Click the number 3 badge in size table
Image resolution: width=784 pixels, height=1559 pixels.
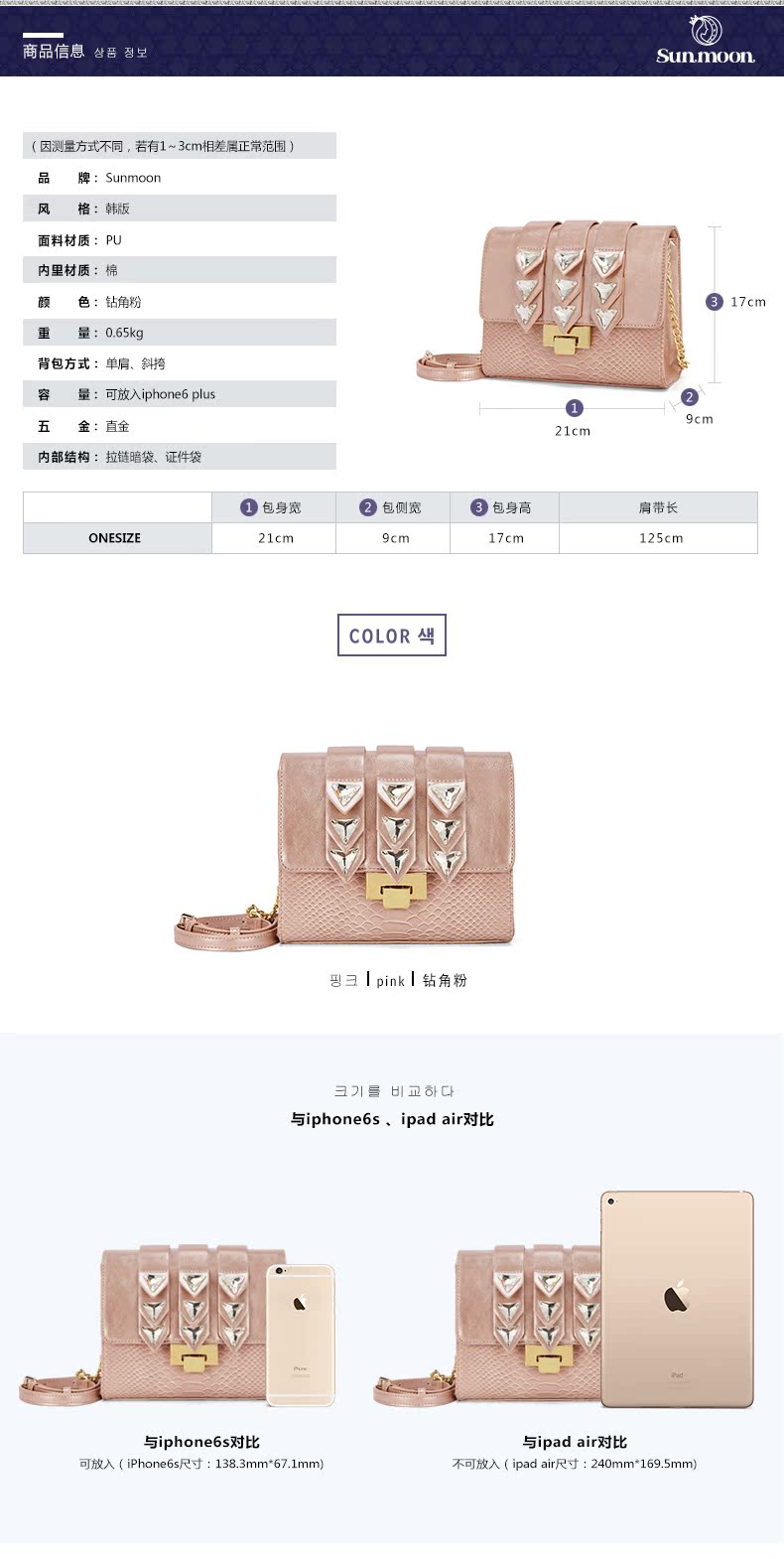479,507
